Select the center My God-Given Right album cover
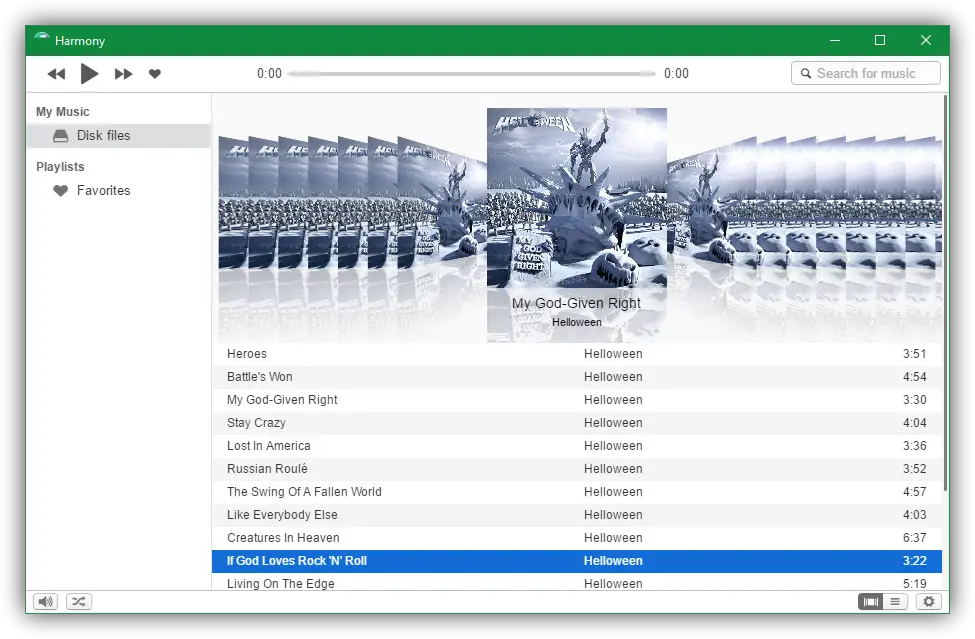Viewport: 975px width, 639px height. [576, 198]
